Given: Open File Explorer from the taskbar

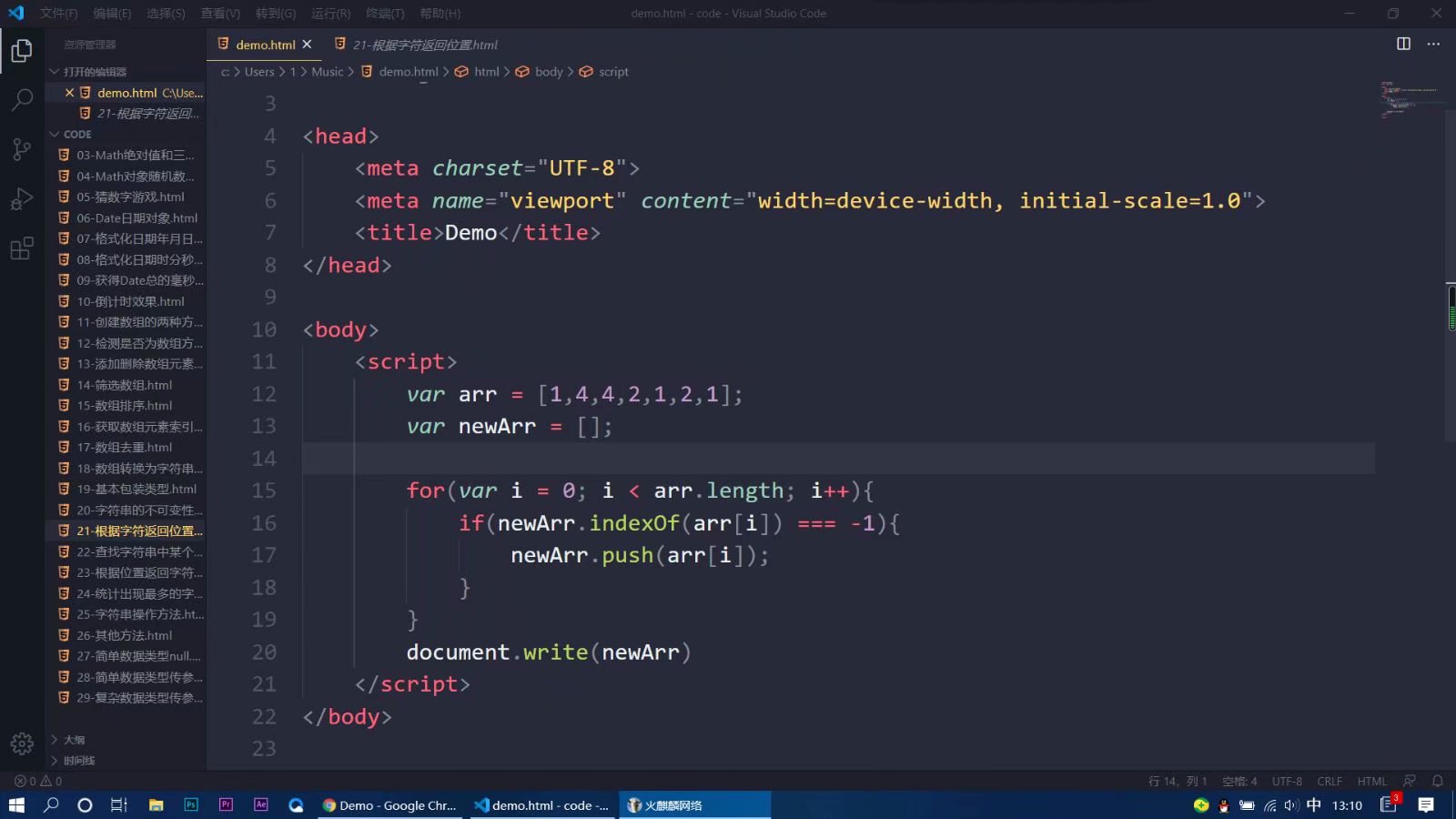Looking at the screenshot, I should click(x=157, y=804).
